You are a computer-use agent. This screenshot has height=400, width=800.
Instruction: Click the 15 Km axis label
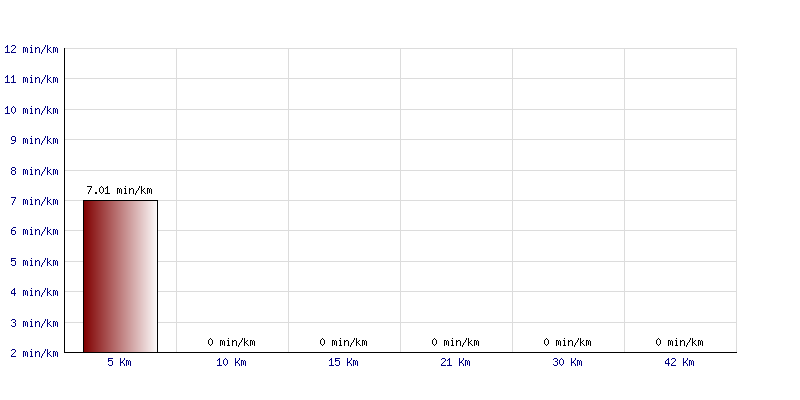343,362
